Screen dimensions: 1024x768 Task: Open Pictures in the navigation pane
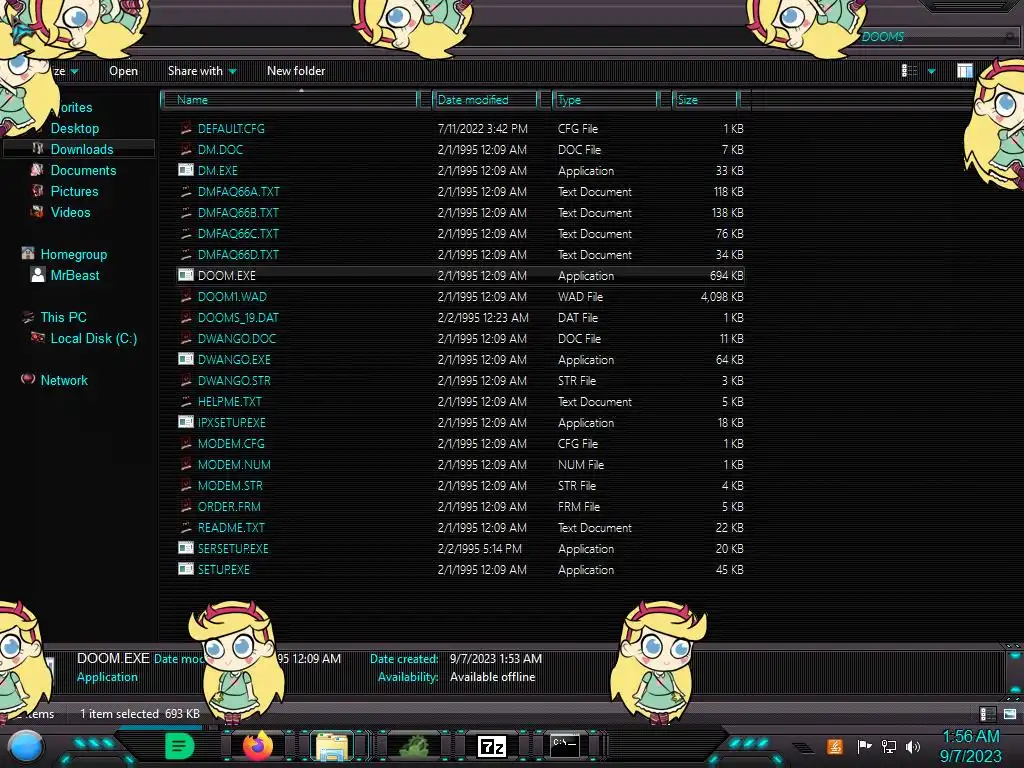74,191
